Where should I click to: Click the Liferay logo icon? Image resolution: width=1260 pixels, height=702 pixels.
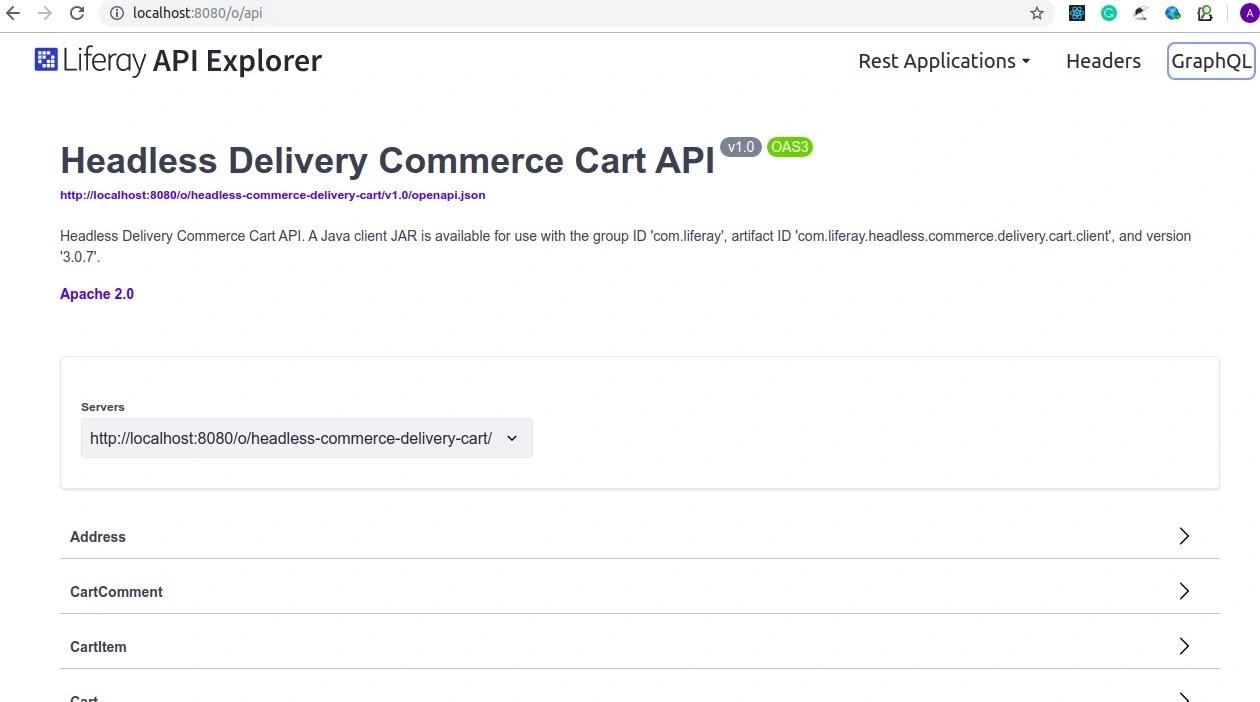point(46,59)
